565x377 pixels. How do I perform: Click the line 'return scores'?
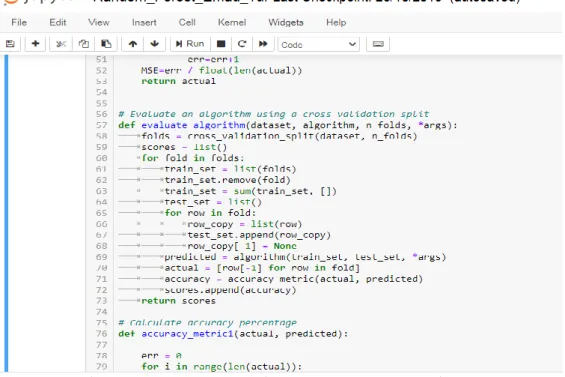click(x=178, y=301)
